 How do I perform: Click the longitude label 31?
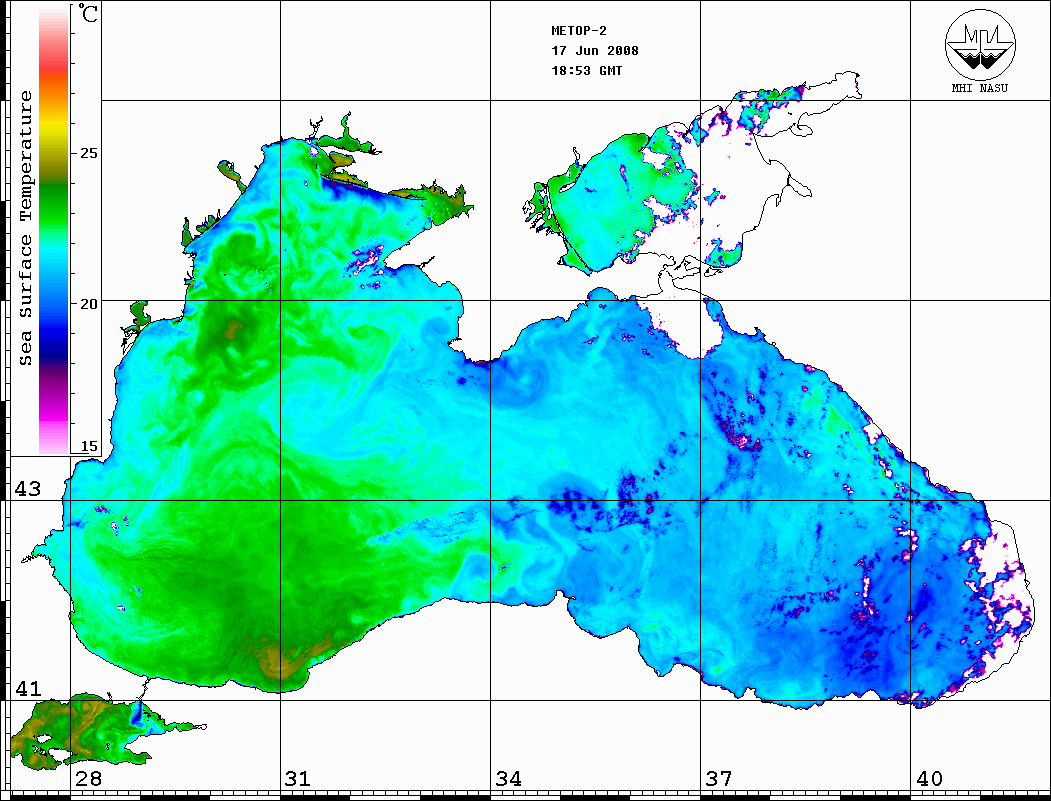[x=298, y=779]
